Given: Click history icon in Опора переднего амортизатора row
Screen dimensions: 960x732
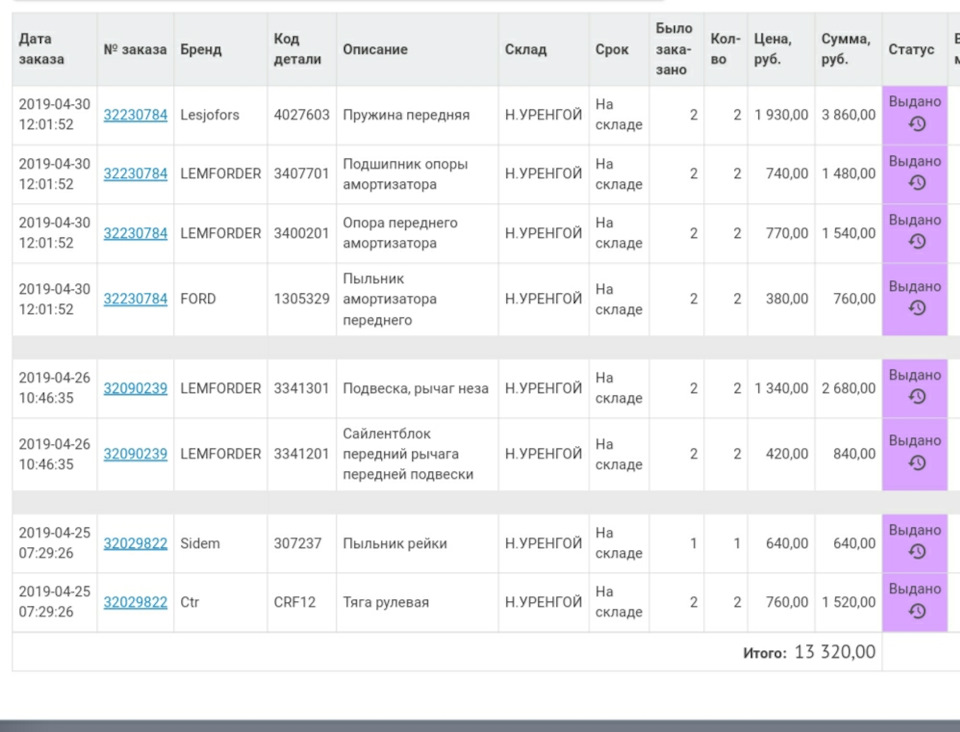Looking at the screenshot, I should tap(916, 242).
